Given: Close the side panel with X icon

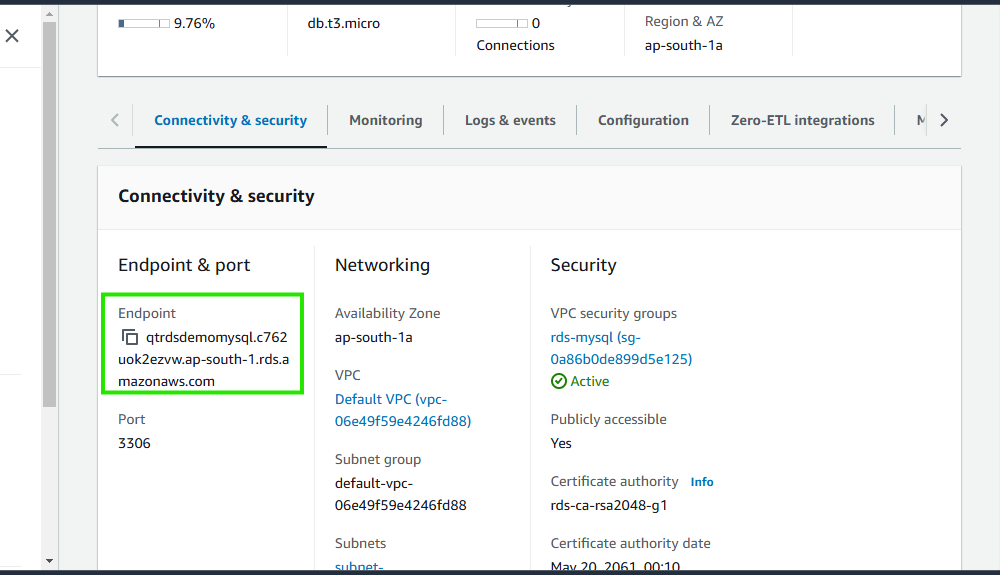Looking at the screenshot, I should [12, 36].
